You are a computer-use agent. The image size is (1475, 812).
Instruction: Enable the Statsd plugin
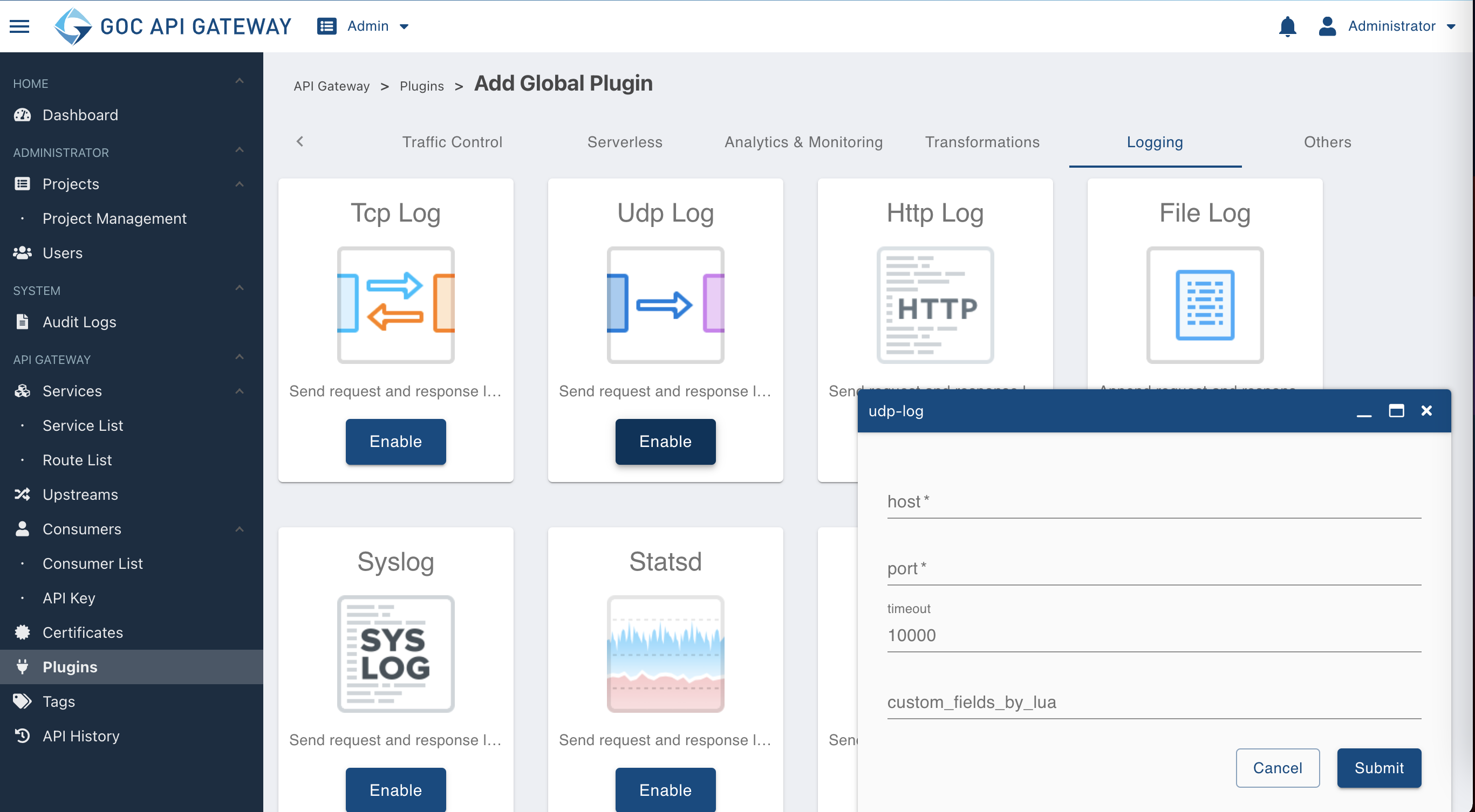[x=665, y=790]
